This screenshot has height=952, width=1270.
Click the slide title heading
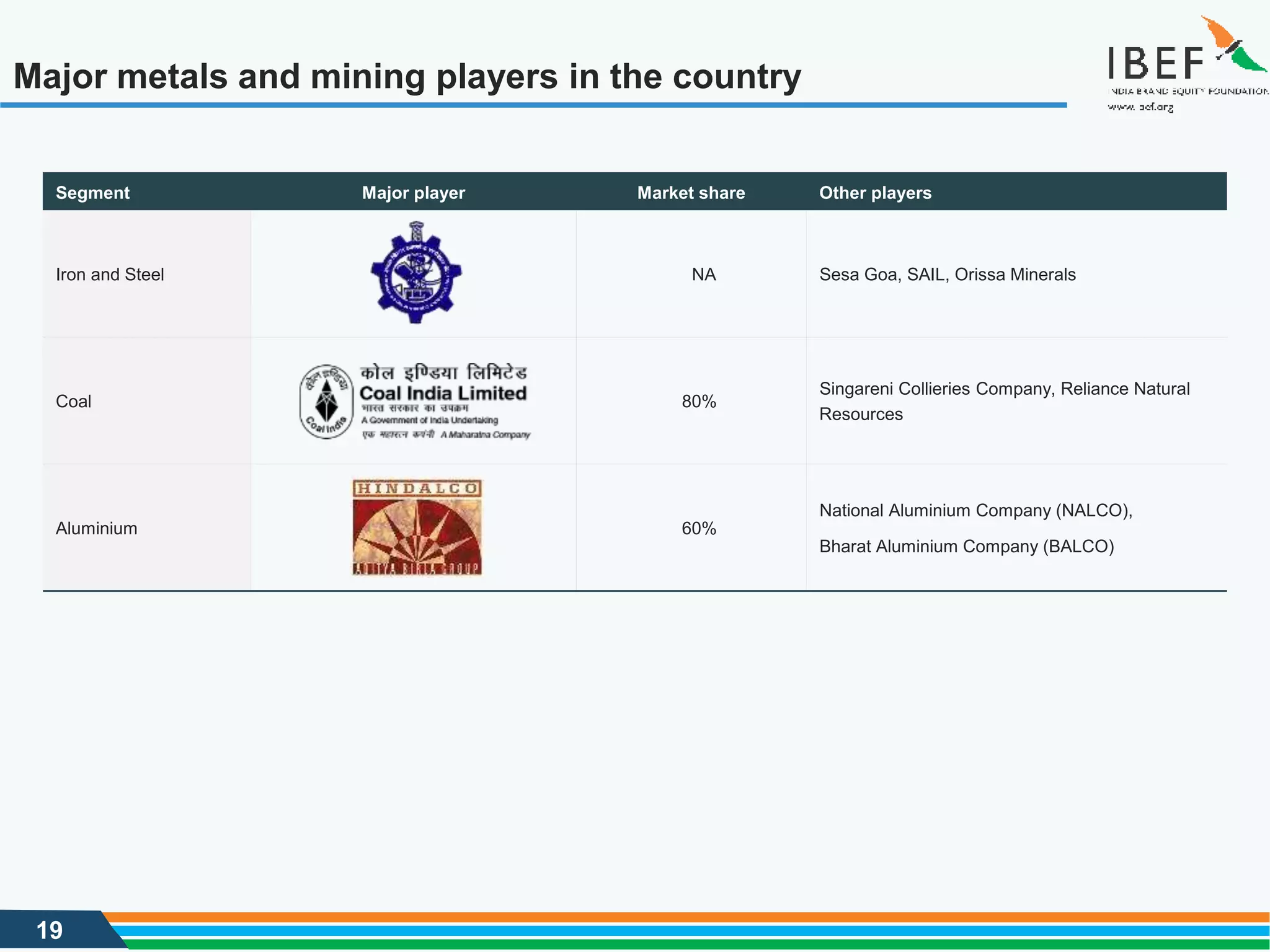pyautogui.click(x=407, y=77)
